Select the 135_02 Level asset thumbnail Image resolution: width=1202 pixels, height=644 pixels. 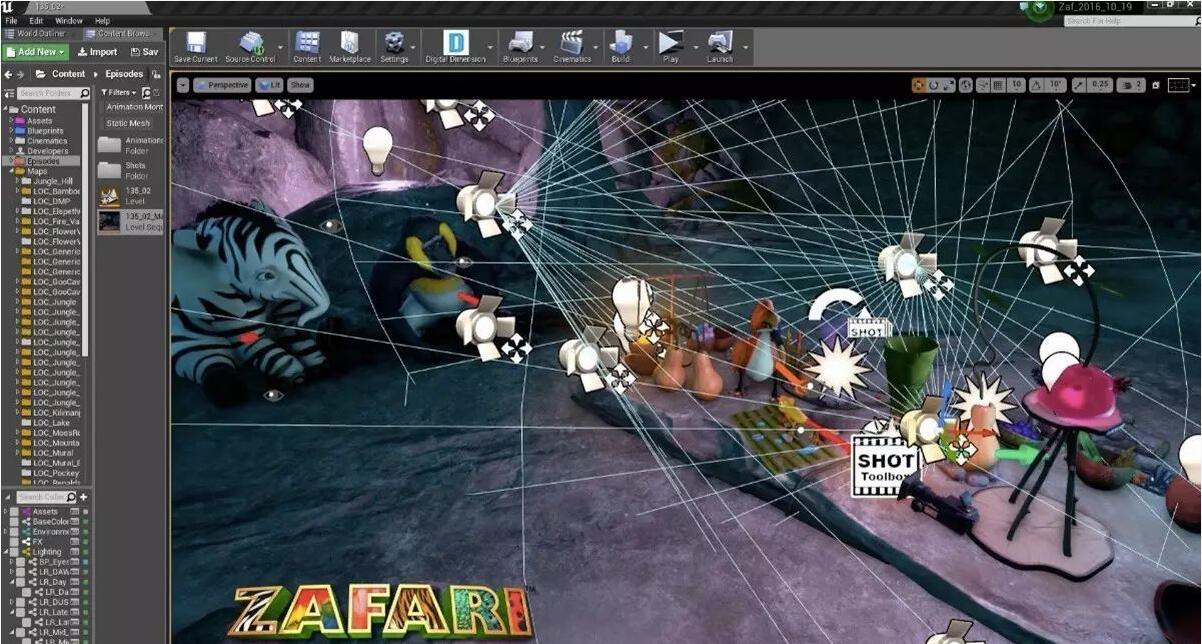pyautogui.click(x=108, y=195)
